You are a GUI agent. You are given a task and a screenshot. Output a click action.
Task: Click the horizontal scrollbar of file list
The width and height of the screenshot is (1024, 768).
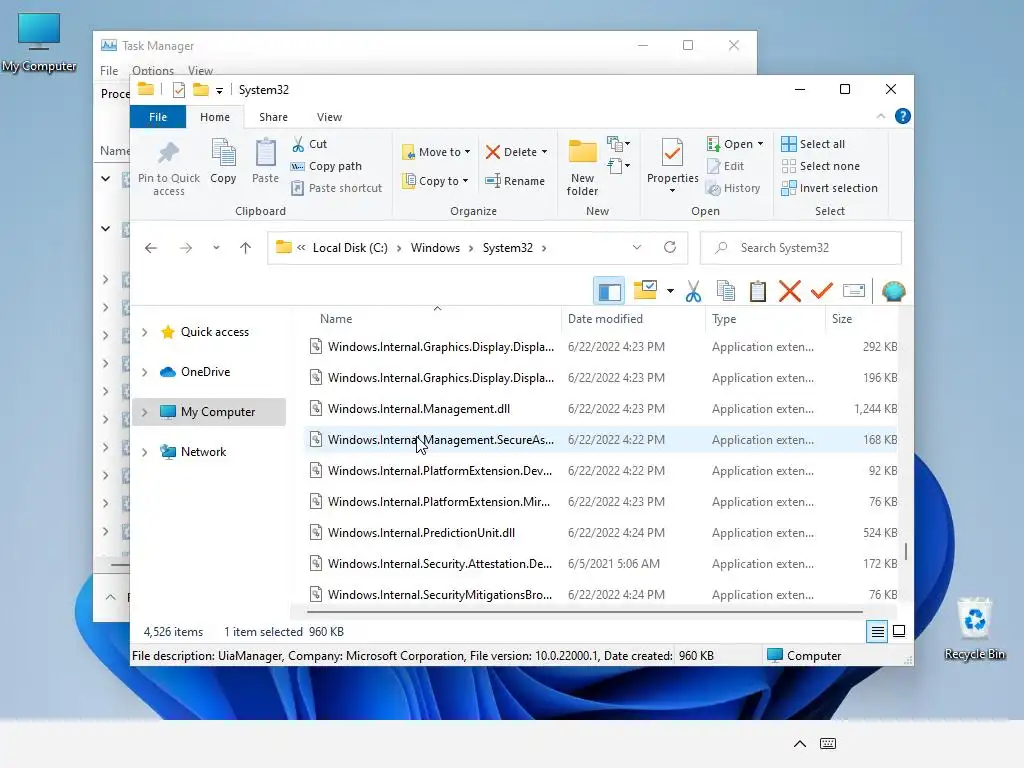coord(584,612)
